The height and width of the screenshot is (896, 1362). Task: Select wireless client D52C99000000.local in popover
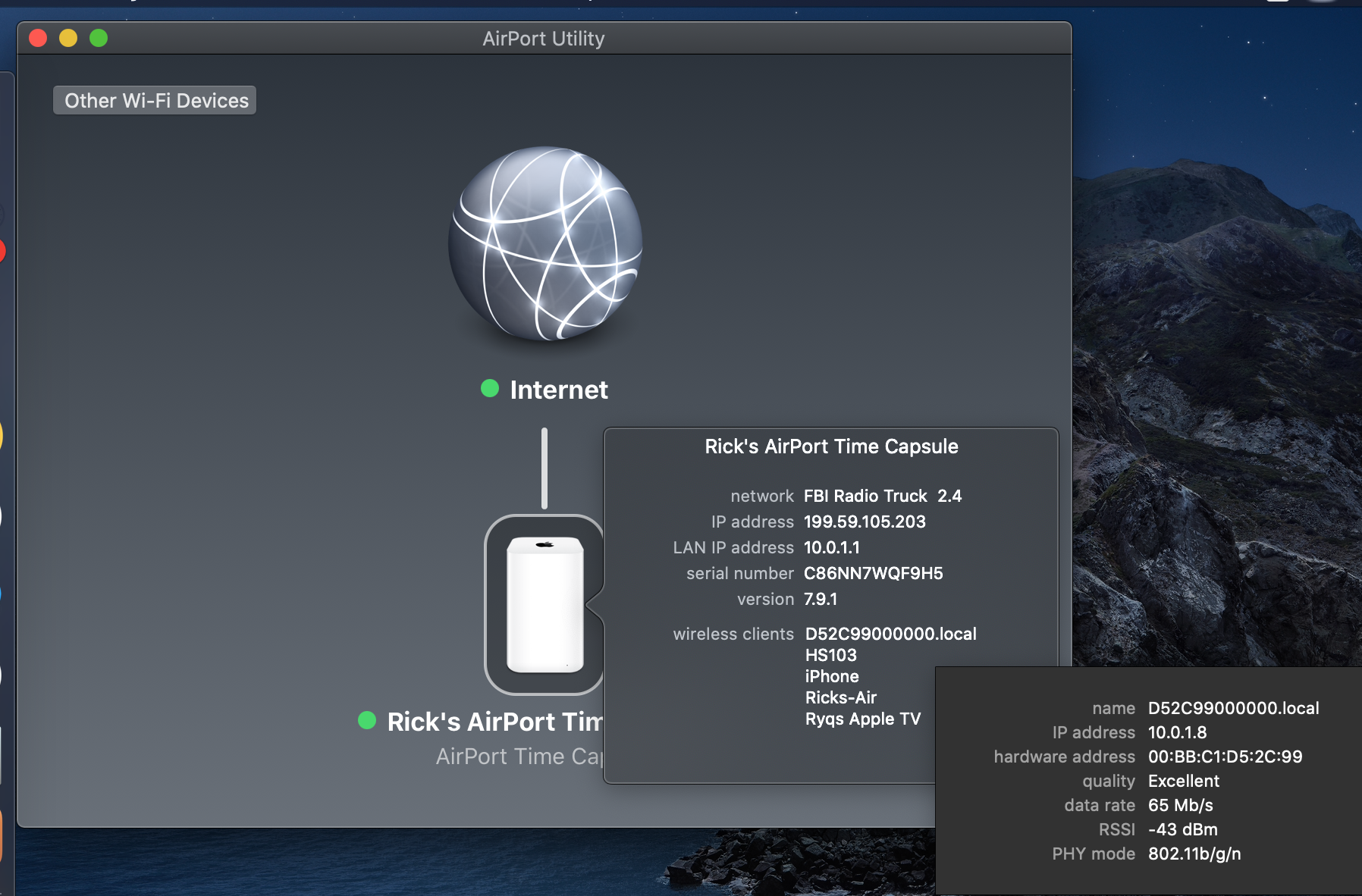890,634
